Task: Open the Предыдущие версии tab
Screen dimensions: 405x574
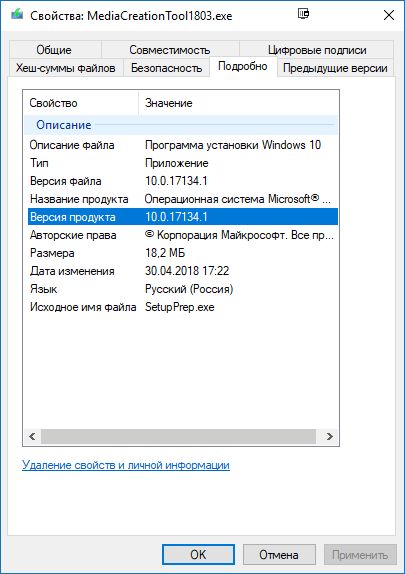Action: point(335,68)
